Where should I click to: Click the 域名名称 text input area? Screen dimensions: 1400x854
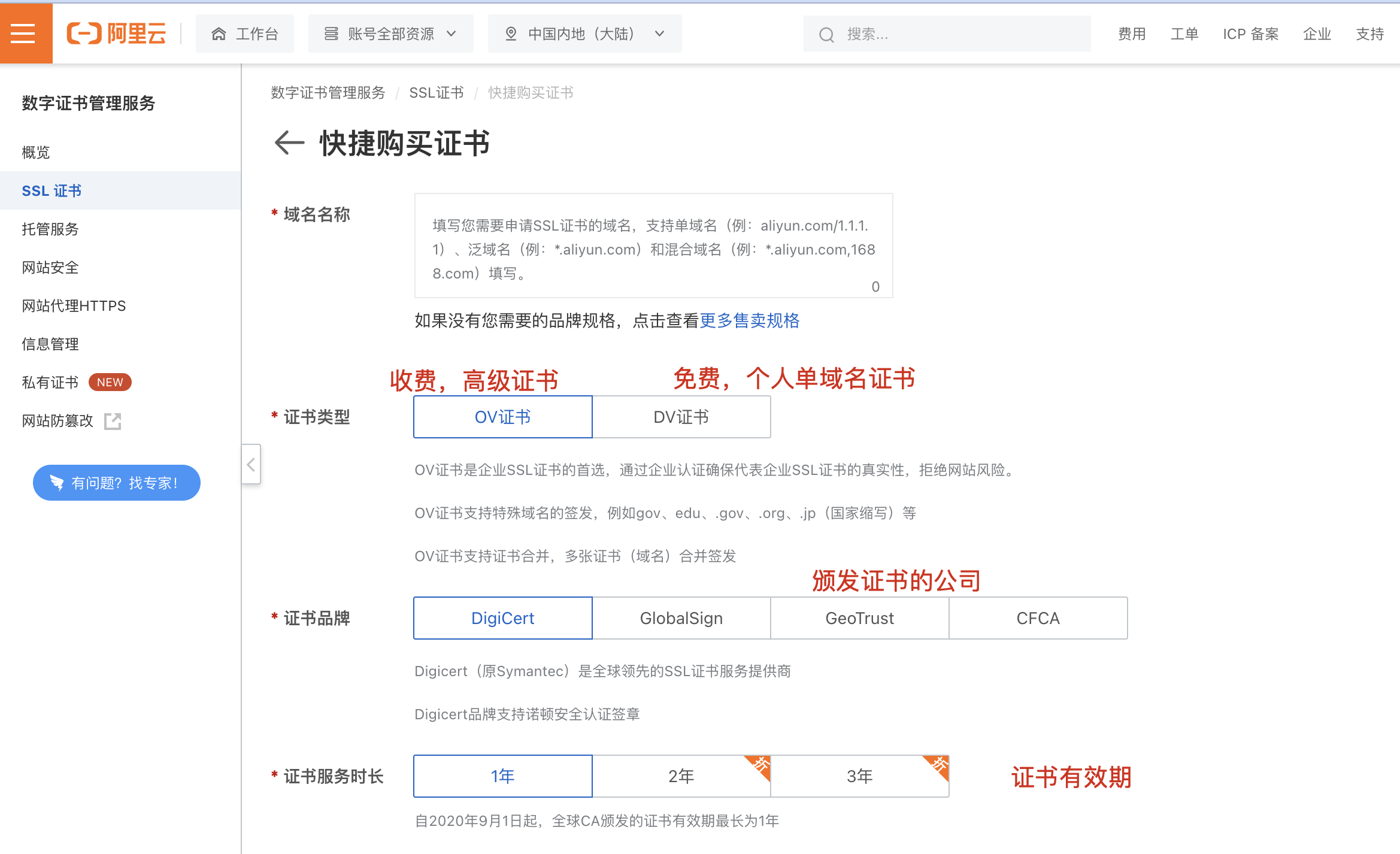(653, 246)
